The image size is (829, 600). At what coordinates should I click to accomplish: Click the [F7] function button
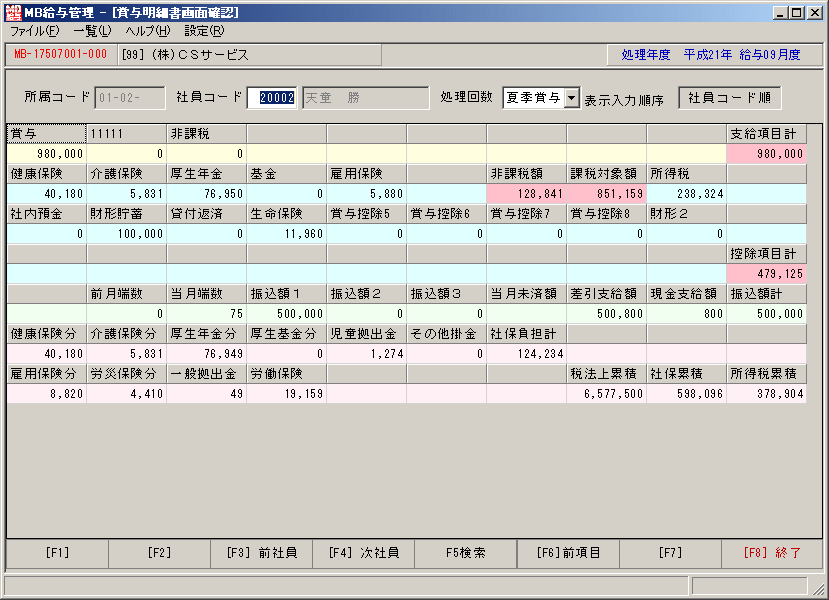pos(670,553)
